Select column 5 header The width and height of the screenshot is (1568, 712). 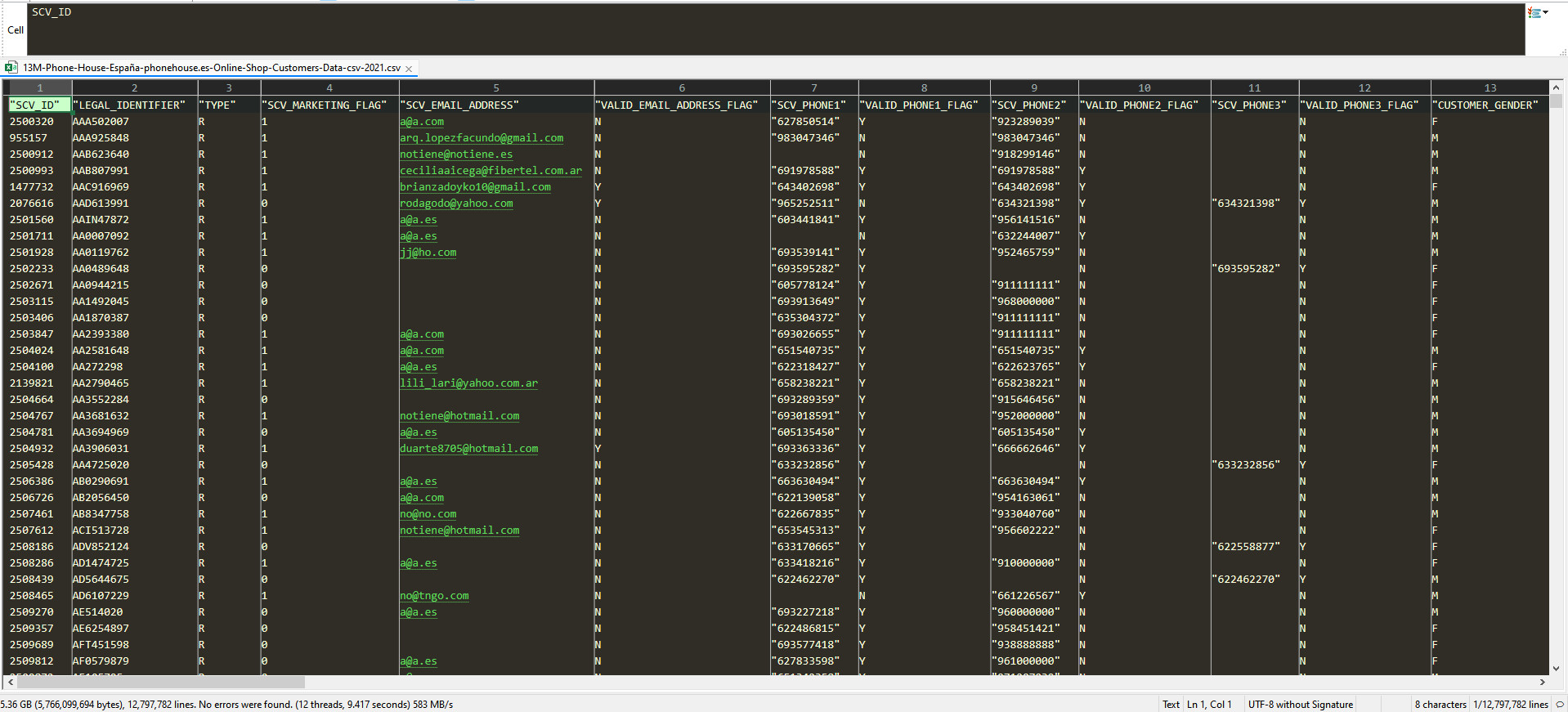(x=496, y=87)
